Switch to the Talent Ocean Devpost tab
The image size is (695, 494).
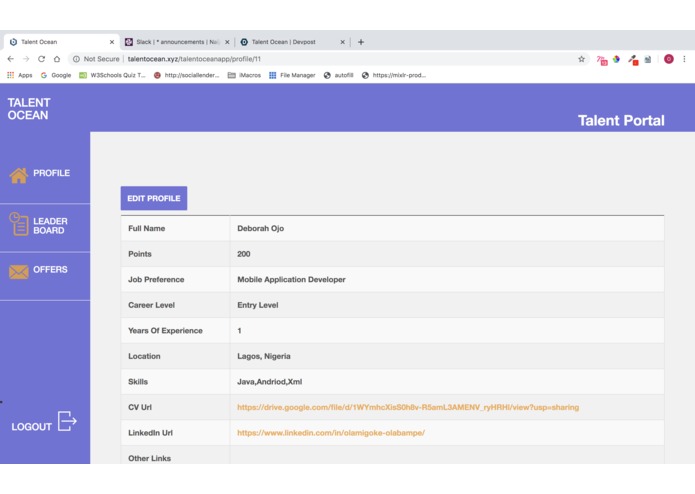click(293, 42)
